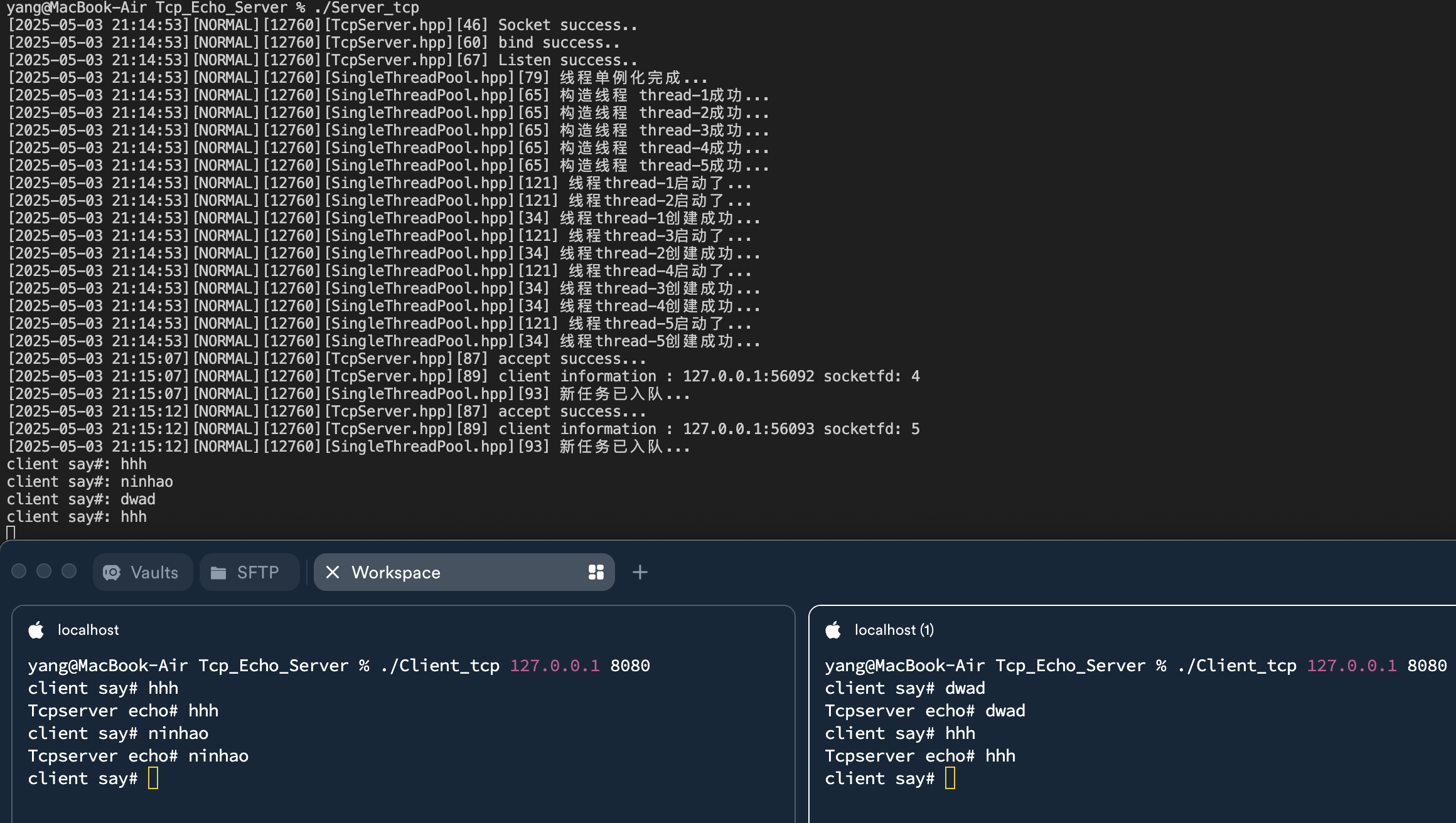Select the Workspace tab title
Viewport: 1456px width, 823px height.
click(396, 572)
